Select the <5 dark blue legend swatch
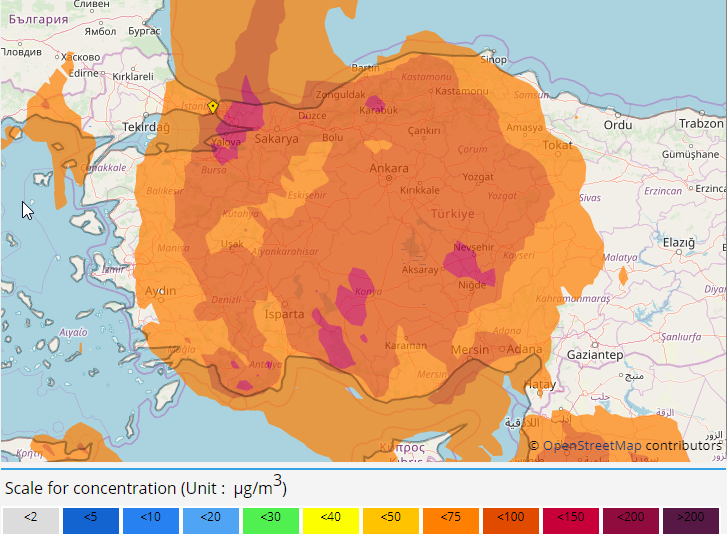 point(90,521)
